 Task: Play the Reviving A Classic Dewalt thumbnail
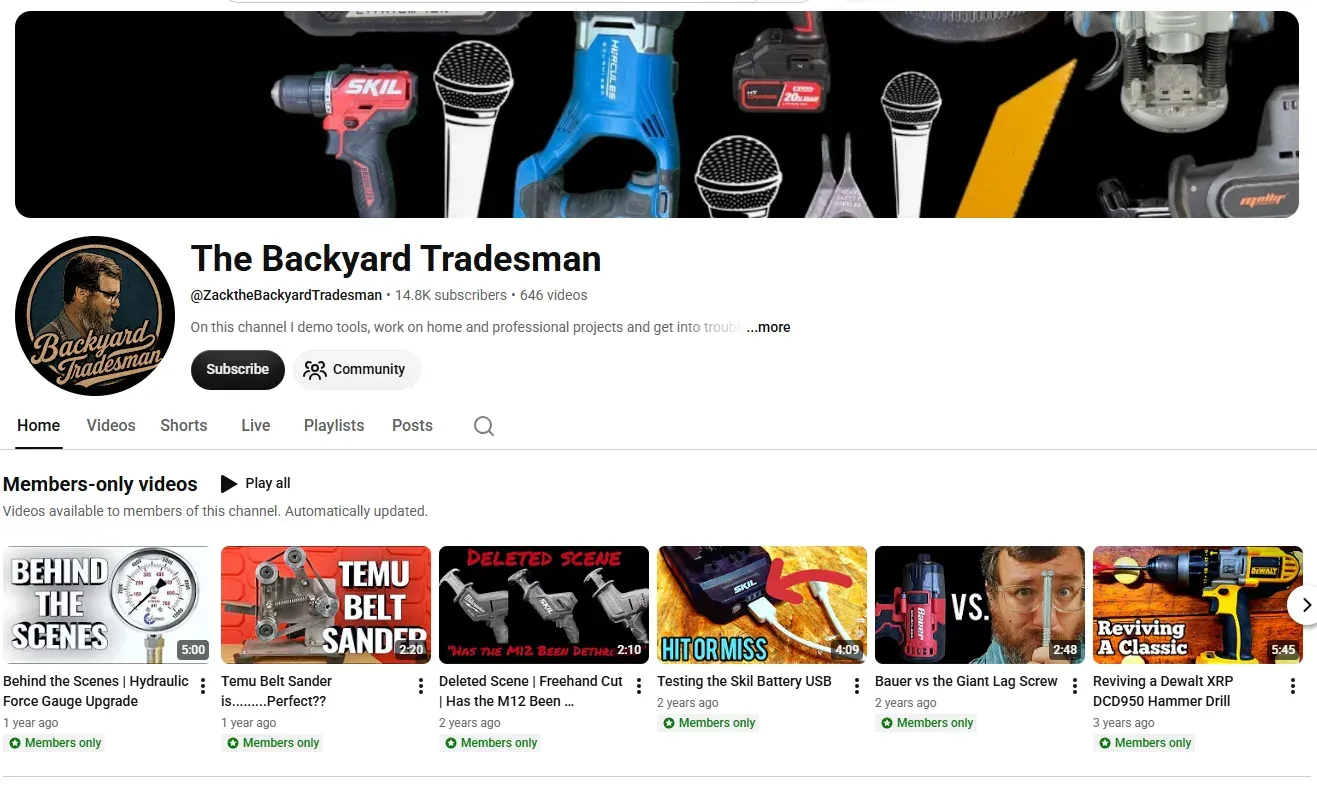(x=1198, y=604)
